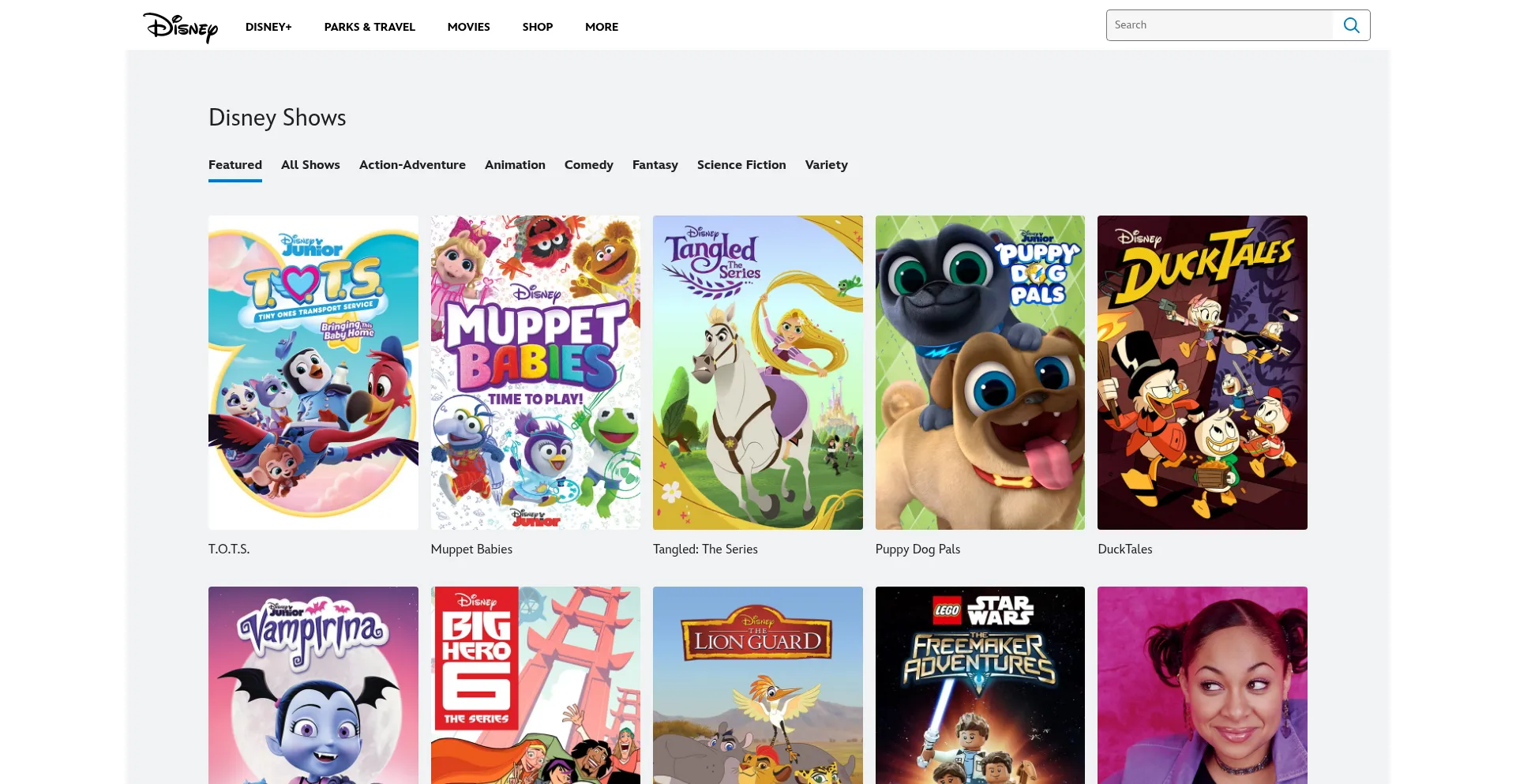
Task: Click the Puppy Dog Pals title link
Action: 917,550
